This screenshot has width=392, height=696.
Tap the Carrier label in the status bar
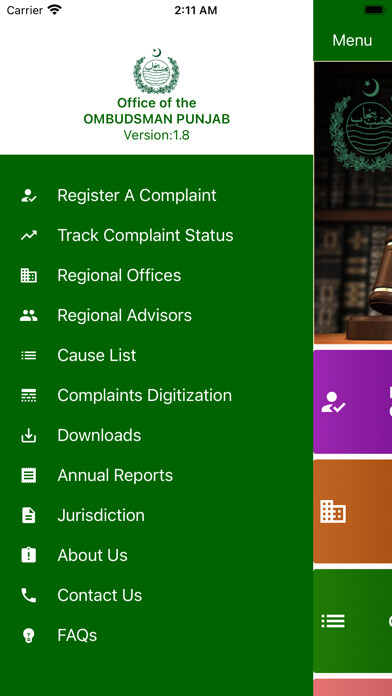[24, 10]
